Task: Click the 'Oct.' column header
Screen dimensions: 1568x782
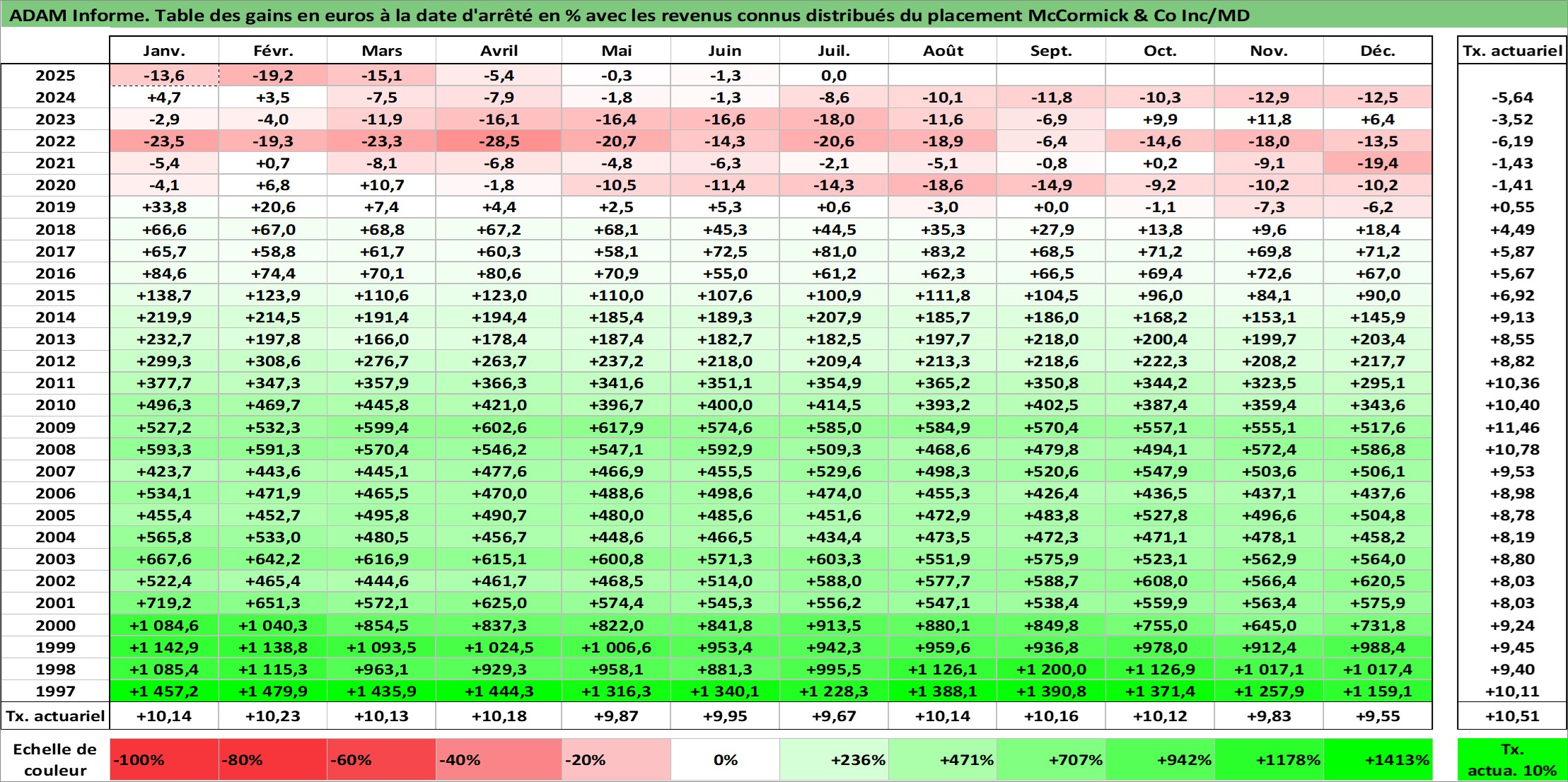Action: [1160, 50]
